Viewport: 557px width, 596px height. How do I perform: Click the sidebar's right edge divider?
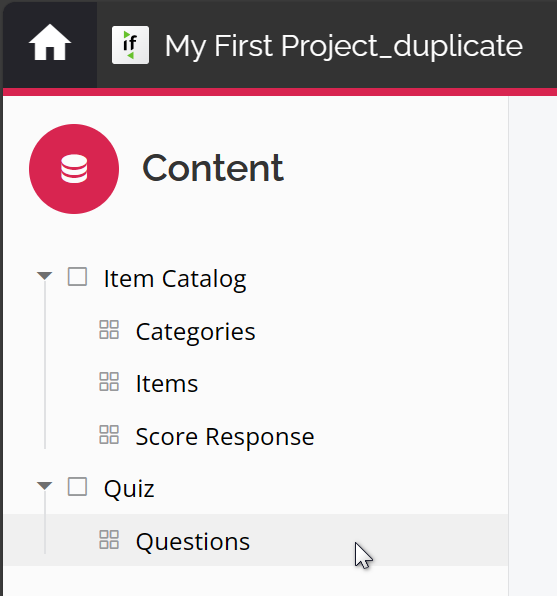(508, 346)
